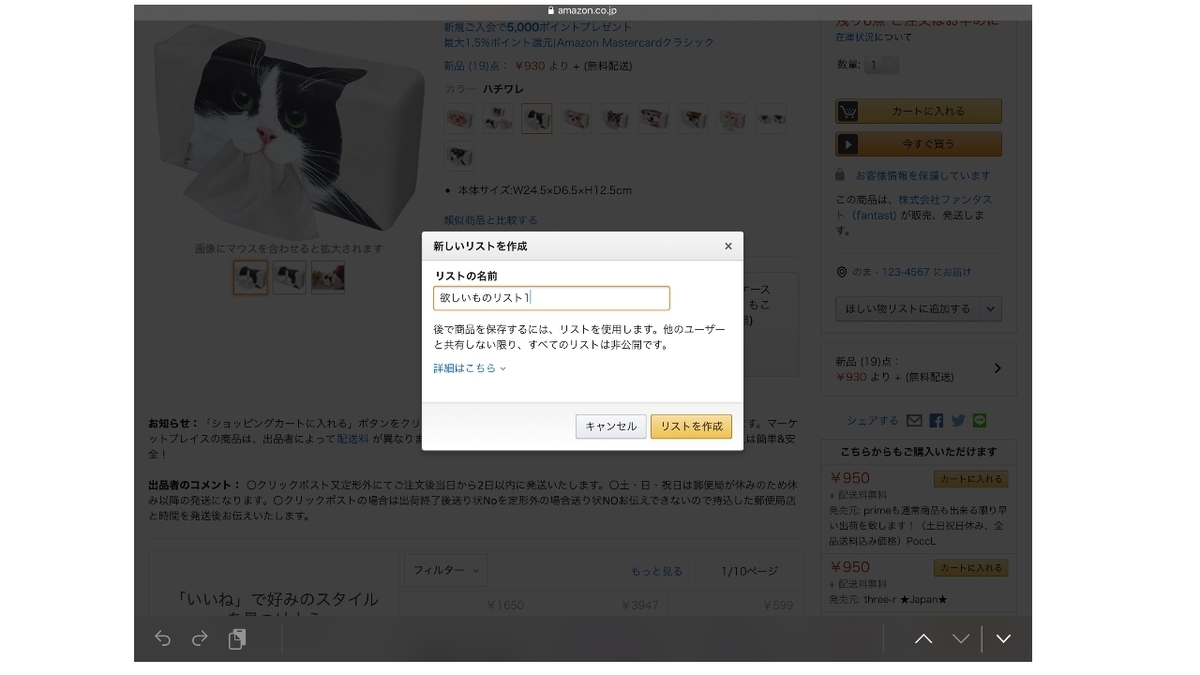Open the 数量 quantity dropdown

pyautogui.click(x=881, y=65)
